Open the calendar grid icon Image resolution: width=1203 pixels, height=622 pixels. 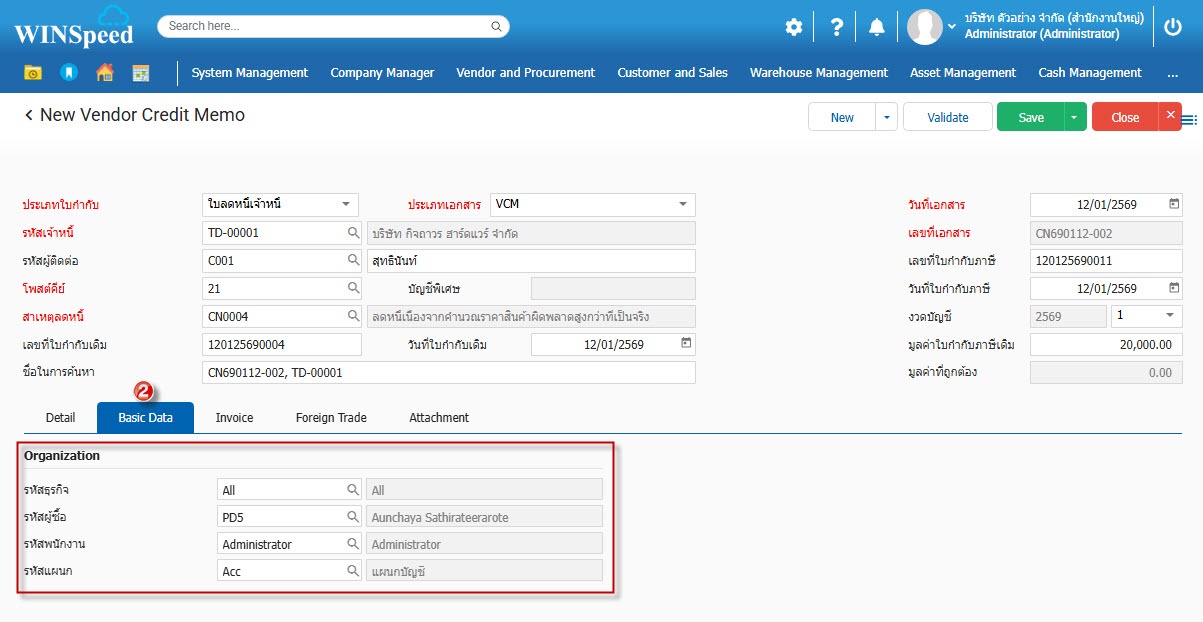[141, 73]
